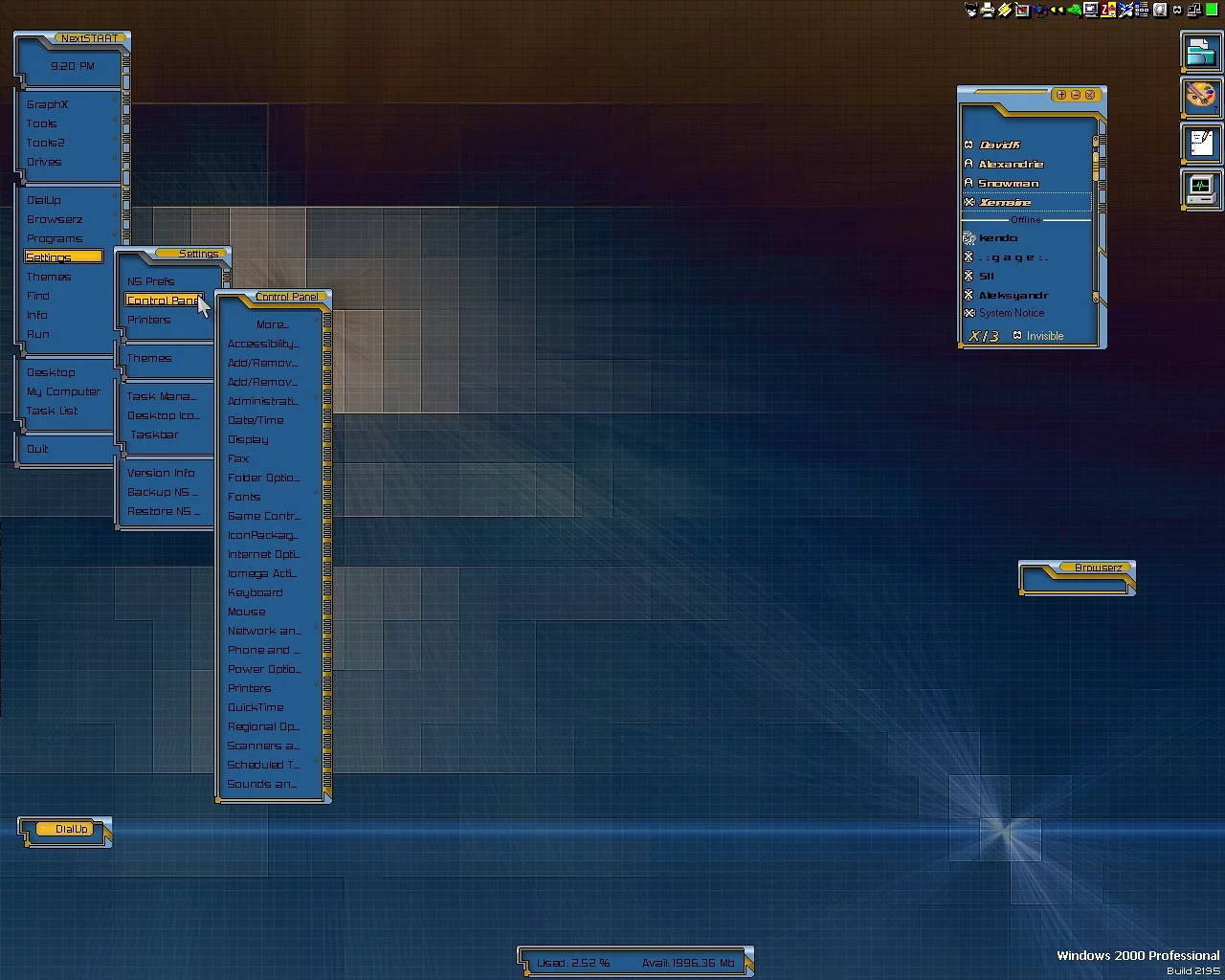Screen dimensions: 1225x980
Task: Click the cat face tray icon
Action: coord(971,11)
